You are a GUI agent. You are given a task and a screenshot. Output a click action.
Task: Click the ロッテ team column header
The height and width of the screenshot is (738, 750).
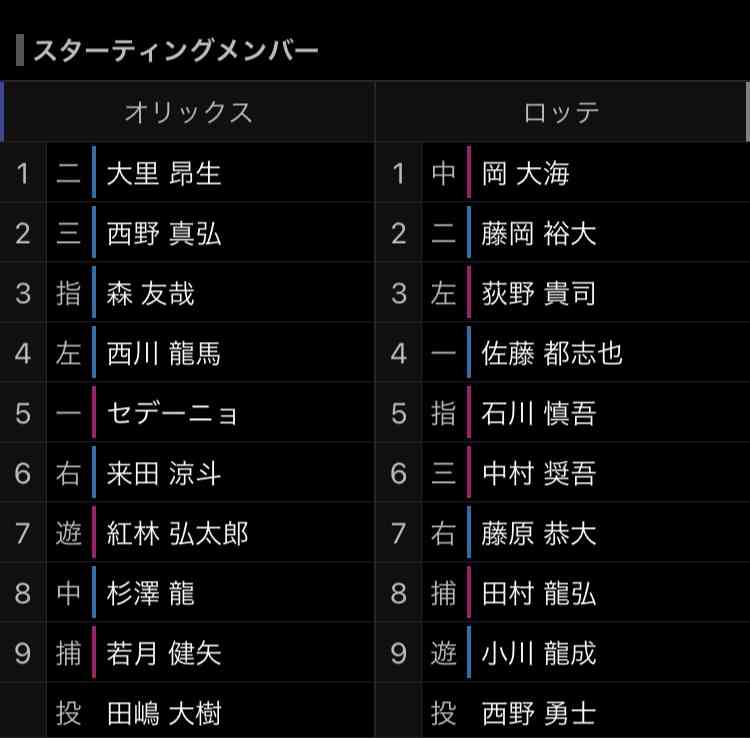point(561,112)
